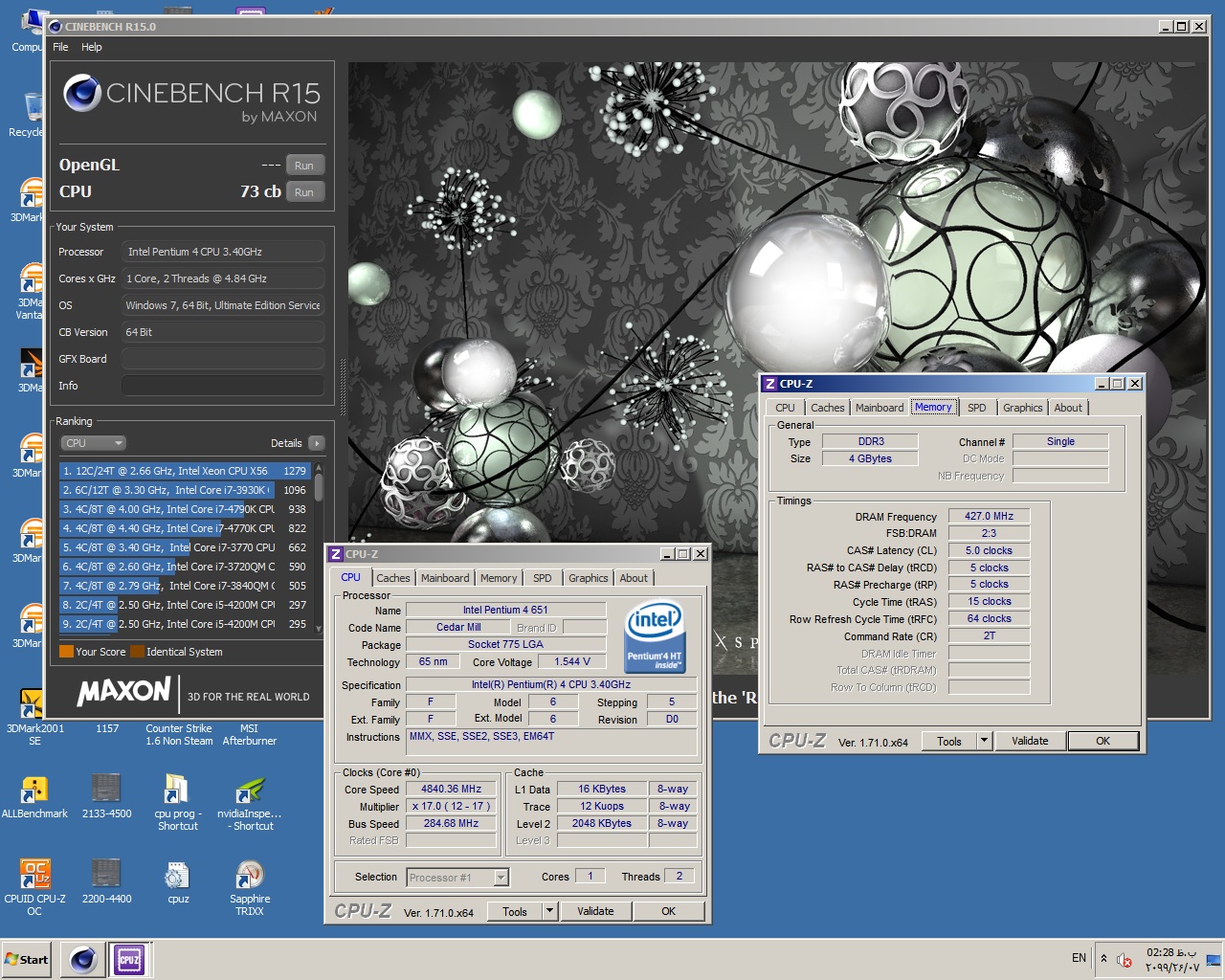Switch to Graphics tab in front CPU-Z
1225x980 pixels.
[x=588, y=578]
